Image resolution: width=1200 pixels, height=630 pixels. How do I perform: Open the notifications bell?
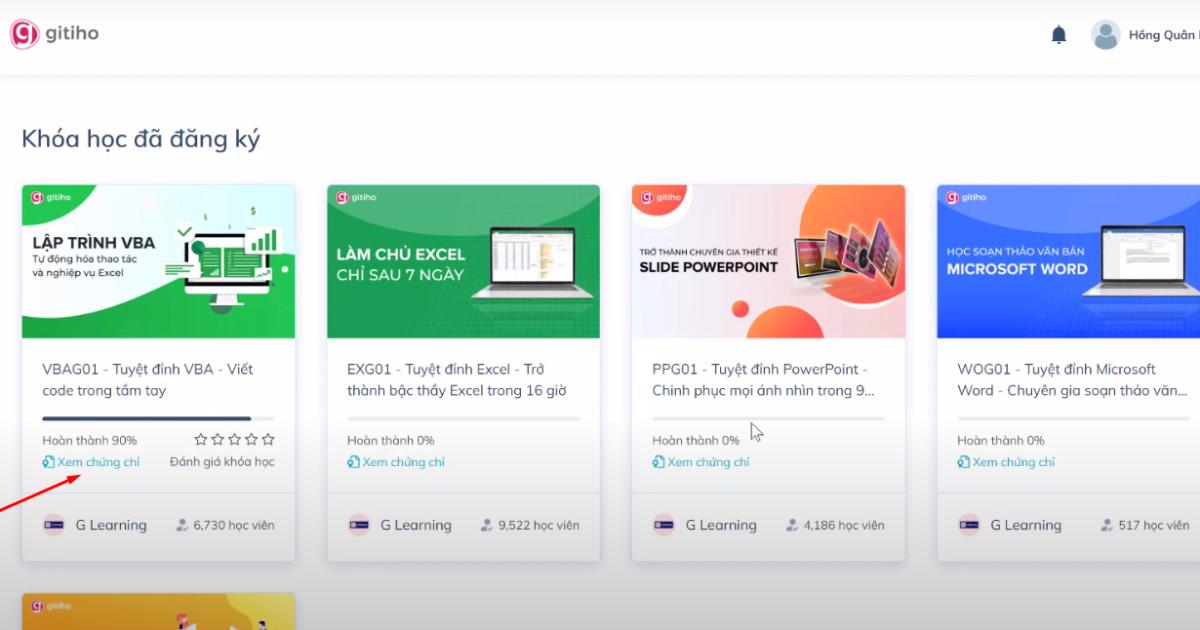point(1059,35)
